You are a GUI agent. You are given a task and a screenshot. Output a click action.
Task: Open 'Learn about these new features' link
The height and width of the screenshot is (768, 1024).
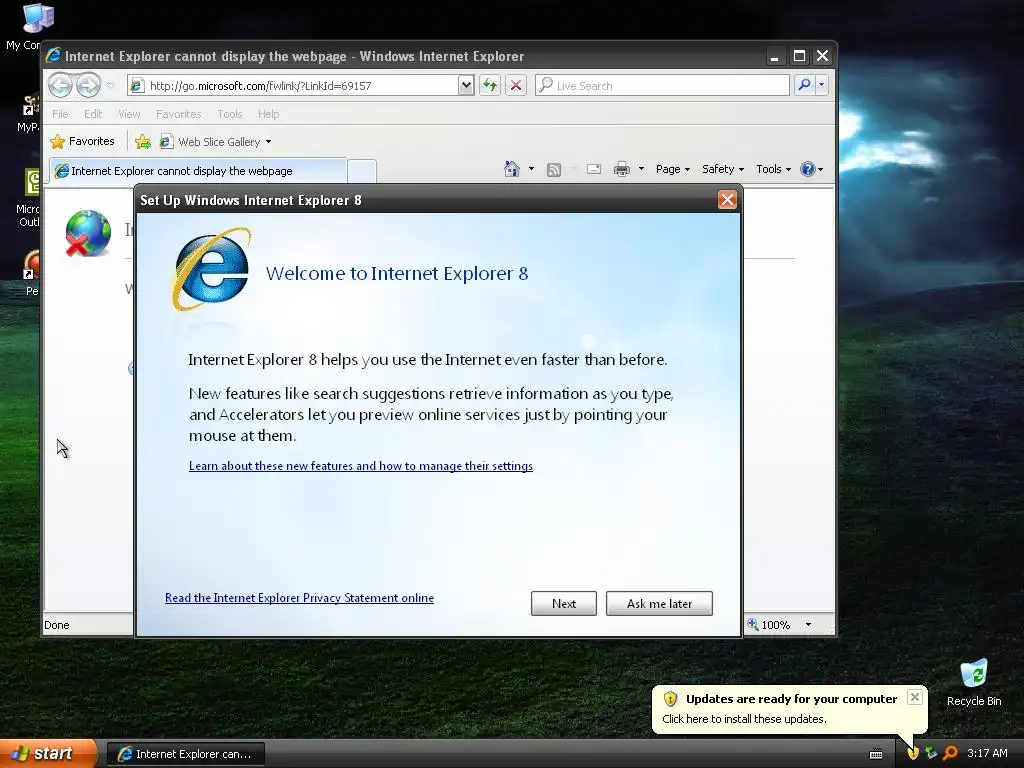pyautogui.click(x=360, y=466)
